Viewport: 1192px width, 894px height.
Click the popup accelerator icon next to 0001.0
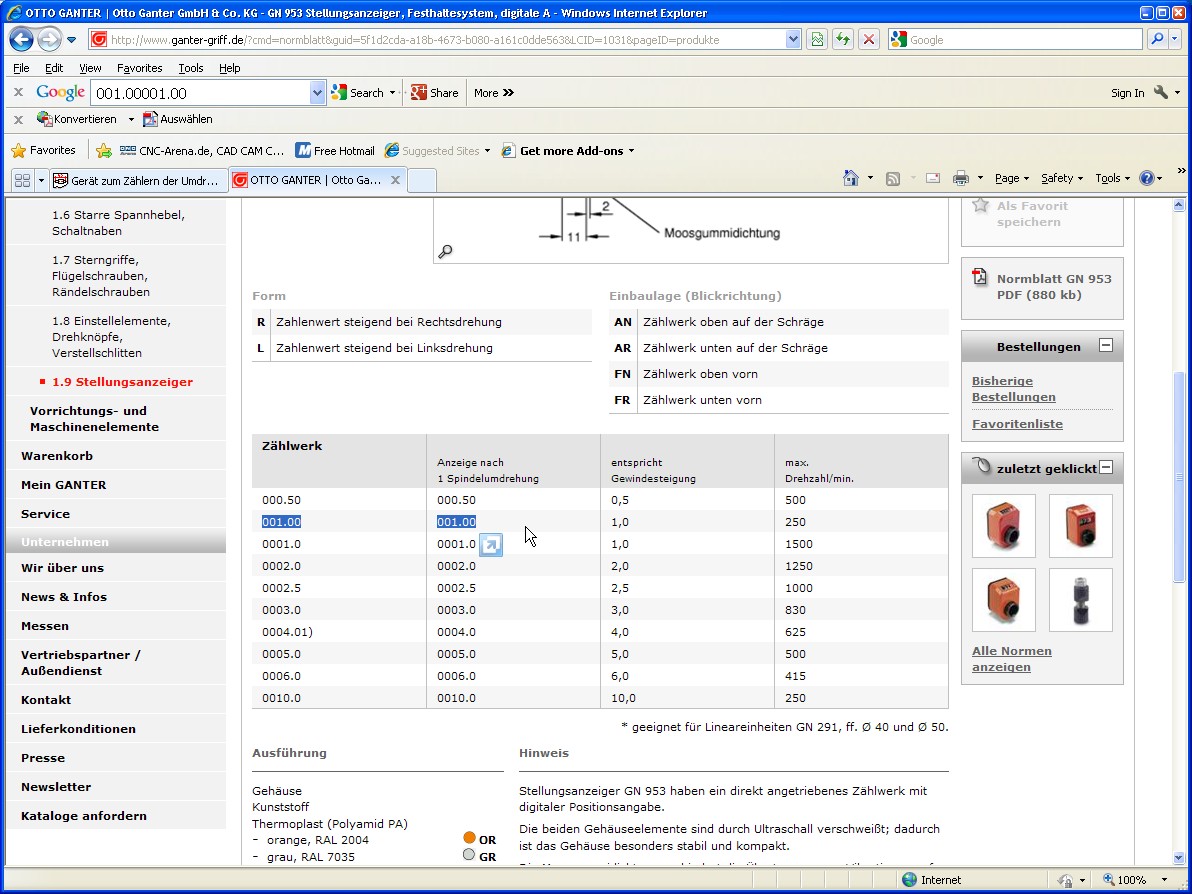point(491,545)
